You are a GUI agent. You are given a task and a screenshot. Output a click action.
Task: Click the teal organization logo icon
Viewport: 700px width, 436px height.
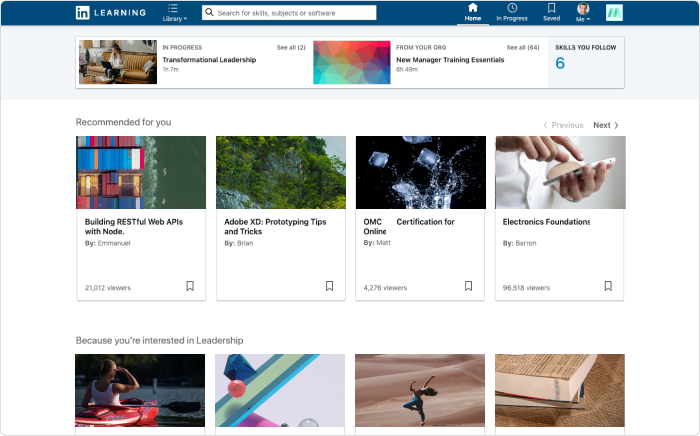click(614, 13)
